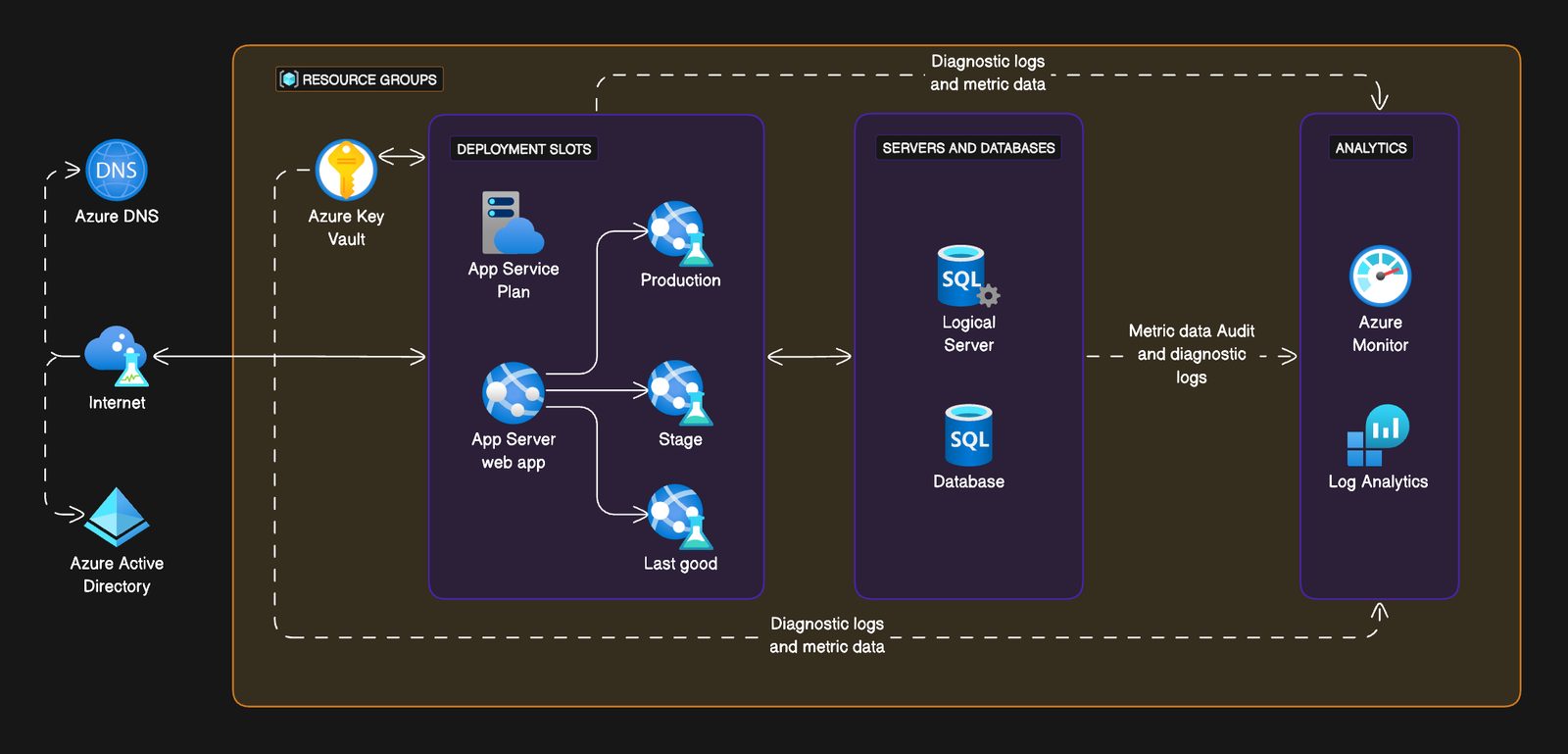Select the top 'Diagnostic logs and metric data' text

tap(988, 73)
